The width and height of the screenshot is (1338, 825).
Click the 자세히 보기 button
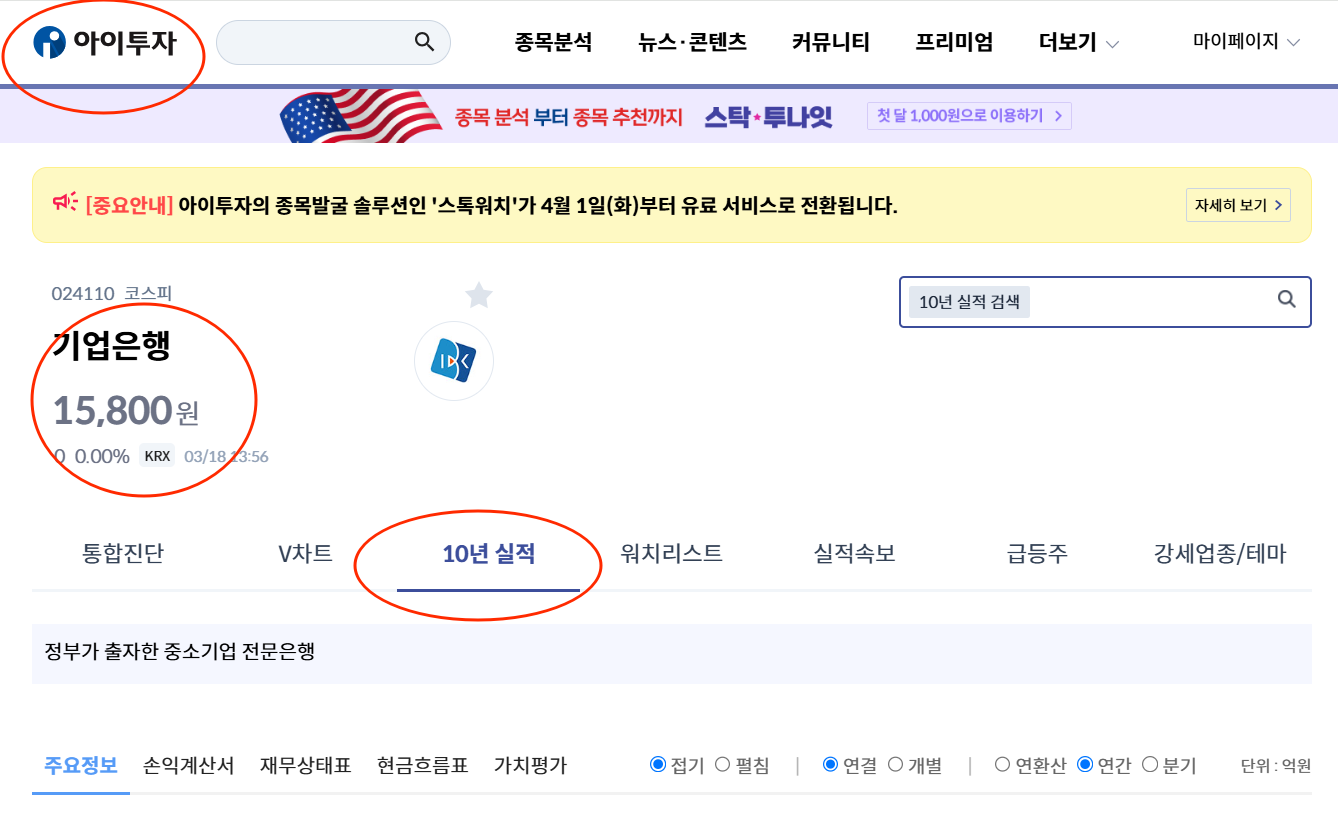click(x=1238, y=205)
